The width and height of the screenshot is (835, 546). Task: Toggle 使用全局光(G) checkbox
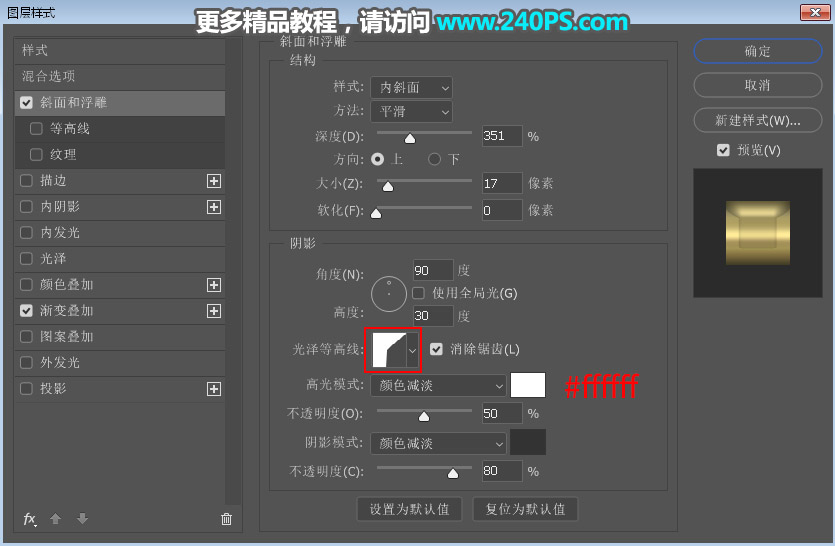point(419,293)
